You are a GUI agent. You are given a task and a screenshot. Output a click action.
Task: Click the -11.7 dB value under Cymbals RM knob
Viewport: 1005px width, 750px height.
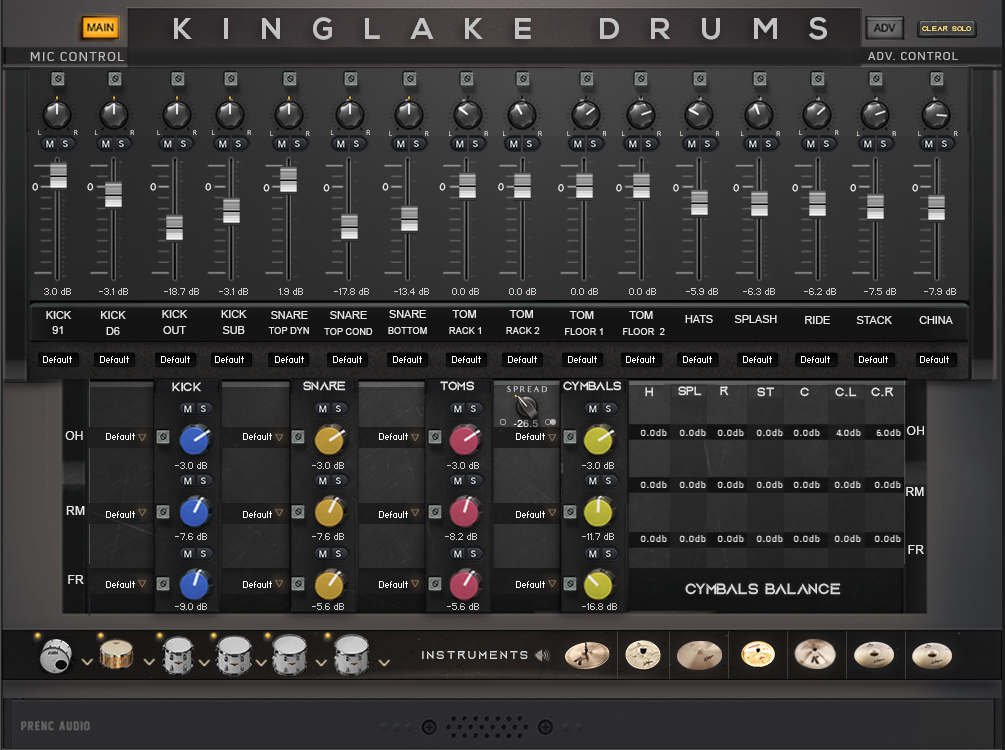[597, 537]
